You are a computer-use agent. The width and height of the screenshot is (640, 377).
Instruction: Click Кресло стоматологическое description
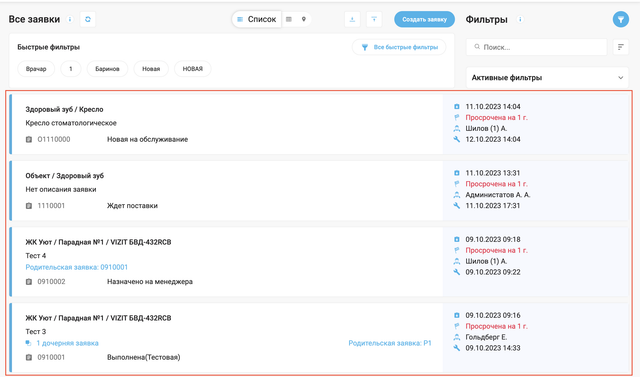(x=71, y=123)
